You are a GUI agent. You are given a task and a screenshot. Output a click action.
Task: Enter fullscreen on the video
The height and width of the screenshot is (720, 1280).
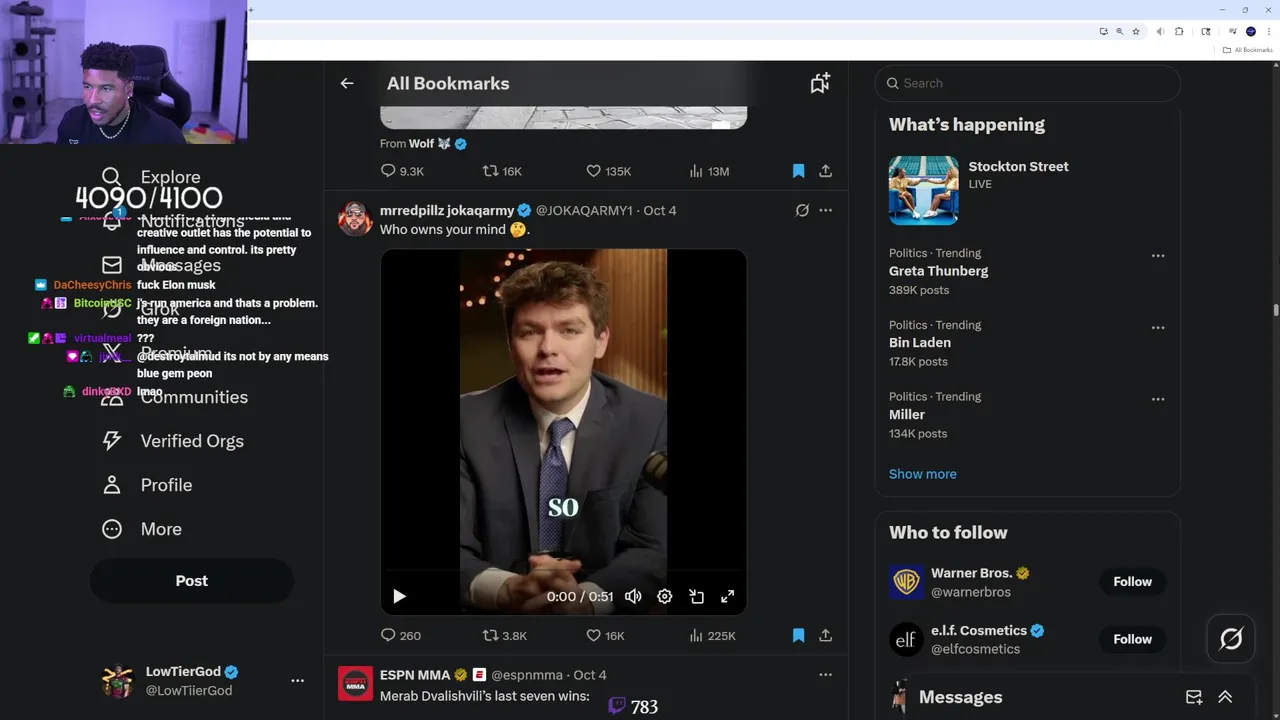tap(728, 596)
